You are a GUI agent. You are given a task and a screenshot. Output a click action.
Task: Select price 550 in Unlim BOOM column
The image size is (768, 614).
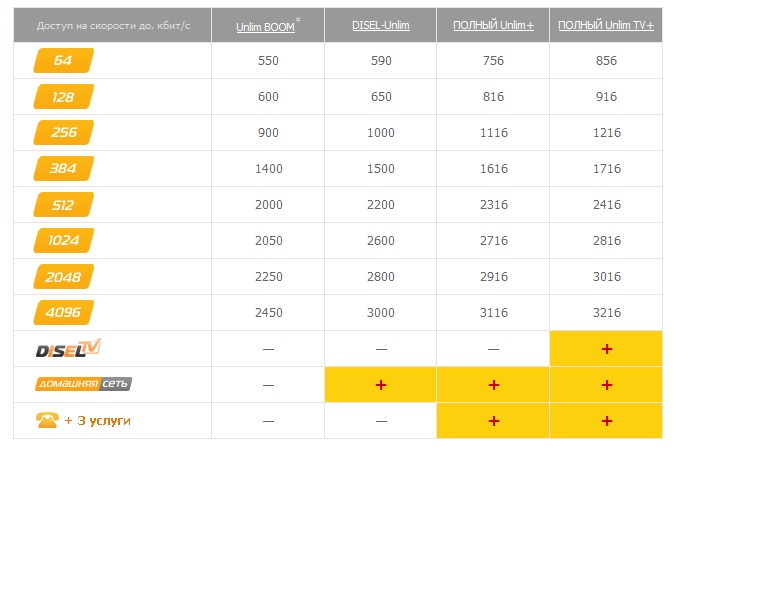tap(268, 61)
